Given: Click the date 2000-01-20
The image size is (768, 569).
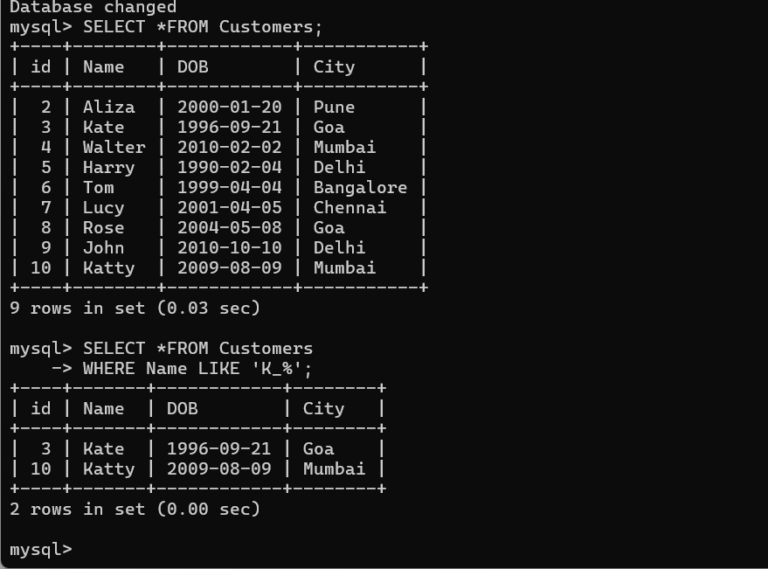Looking at the screenshot, I should [229, 107].
